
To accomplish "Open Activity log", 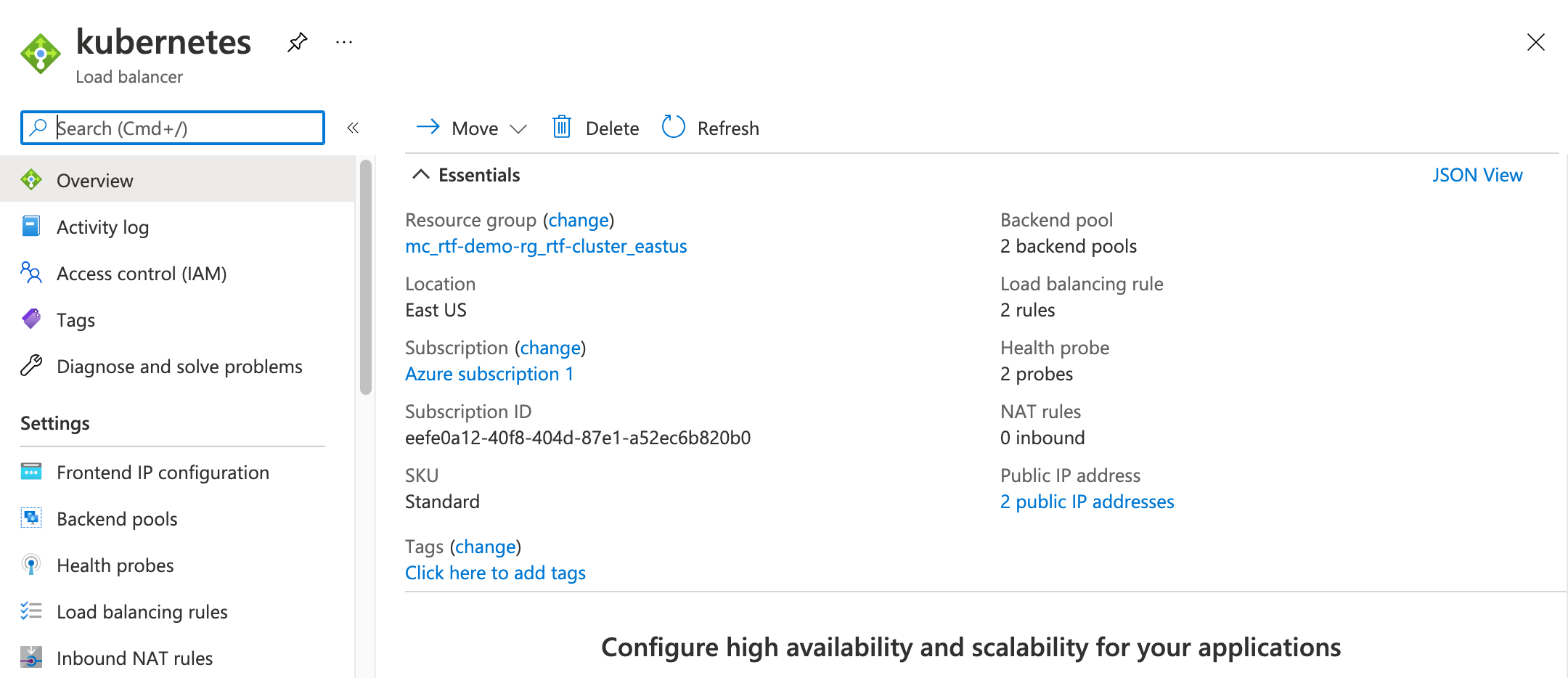I will point(102,227).
